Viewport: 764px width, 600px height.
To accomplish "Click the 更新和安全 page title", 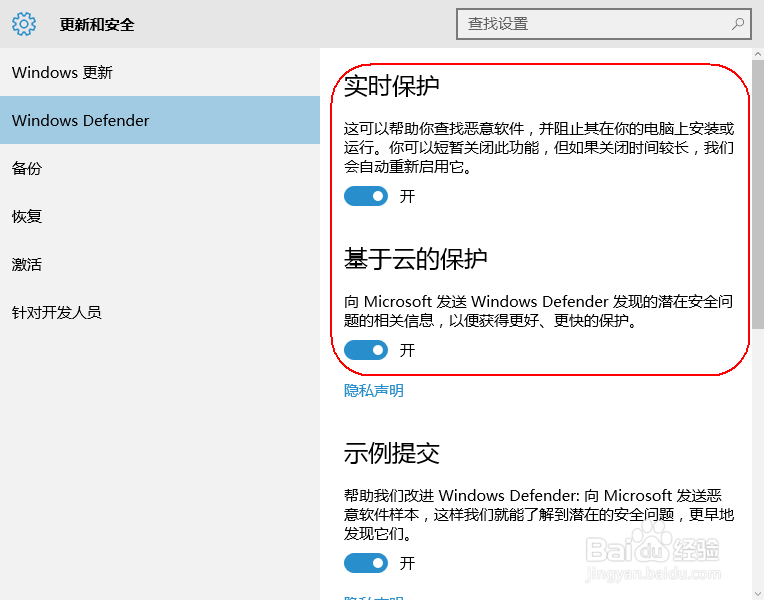I will point(97,24).
